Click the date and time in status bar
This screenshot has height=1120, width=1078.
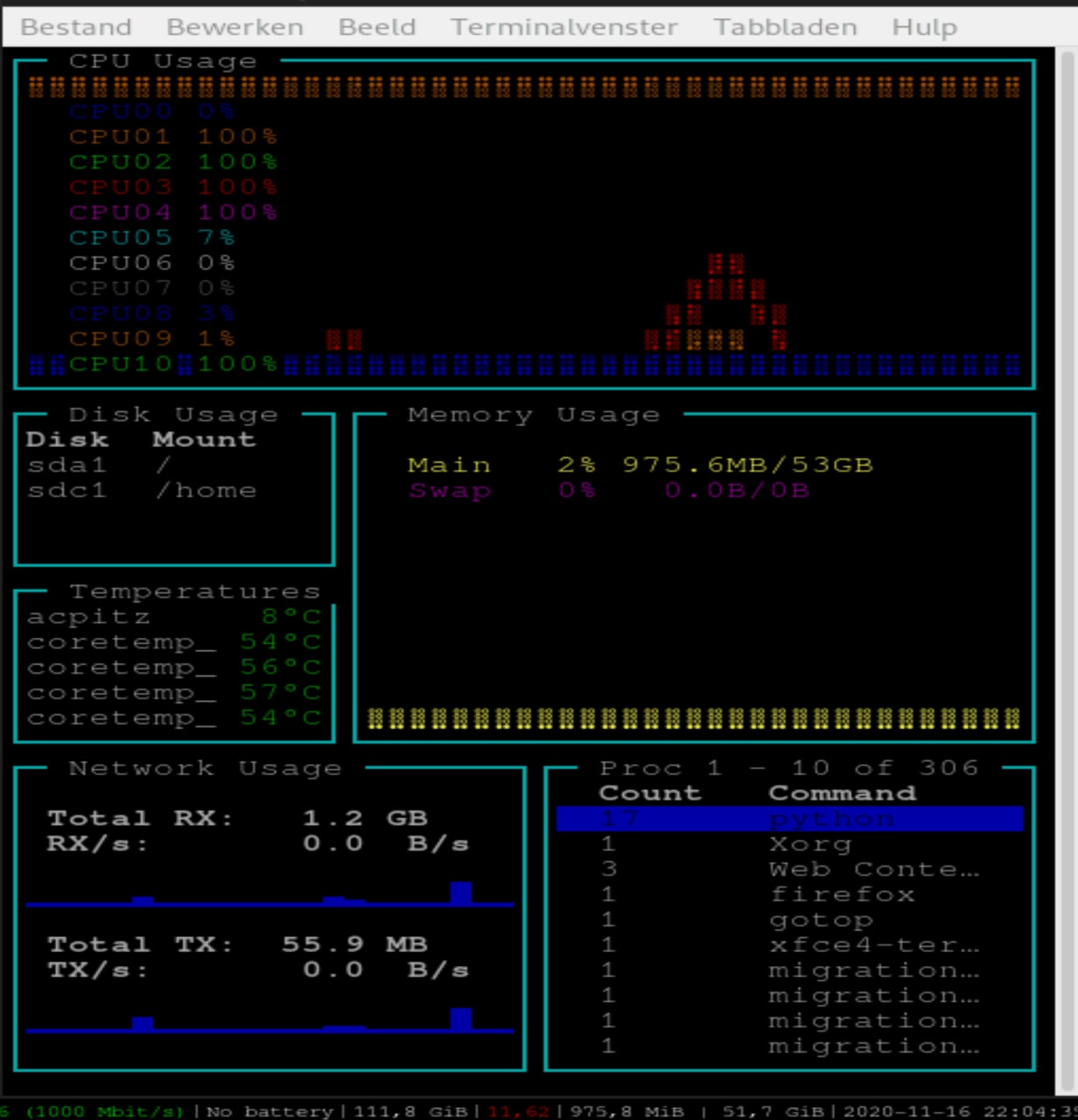(958, 1111)
